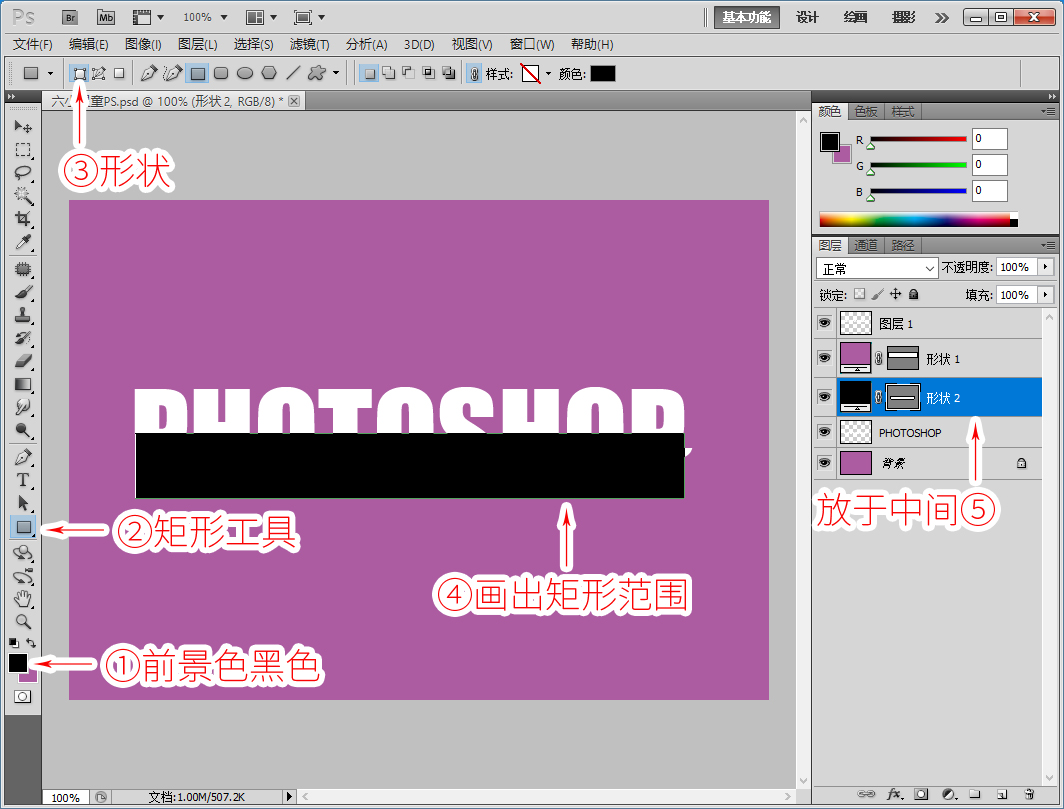The height and width of the screenshot is (809, 1064).
Task: Select the Brush tool
Action: (x=23, y=293)
